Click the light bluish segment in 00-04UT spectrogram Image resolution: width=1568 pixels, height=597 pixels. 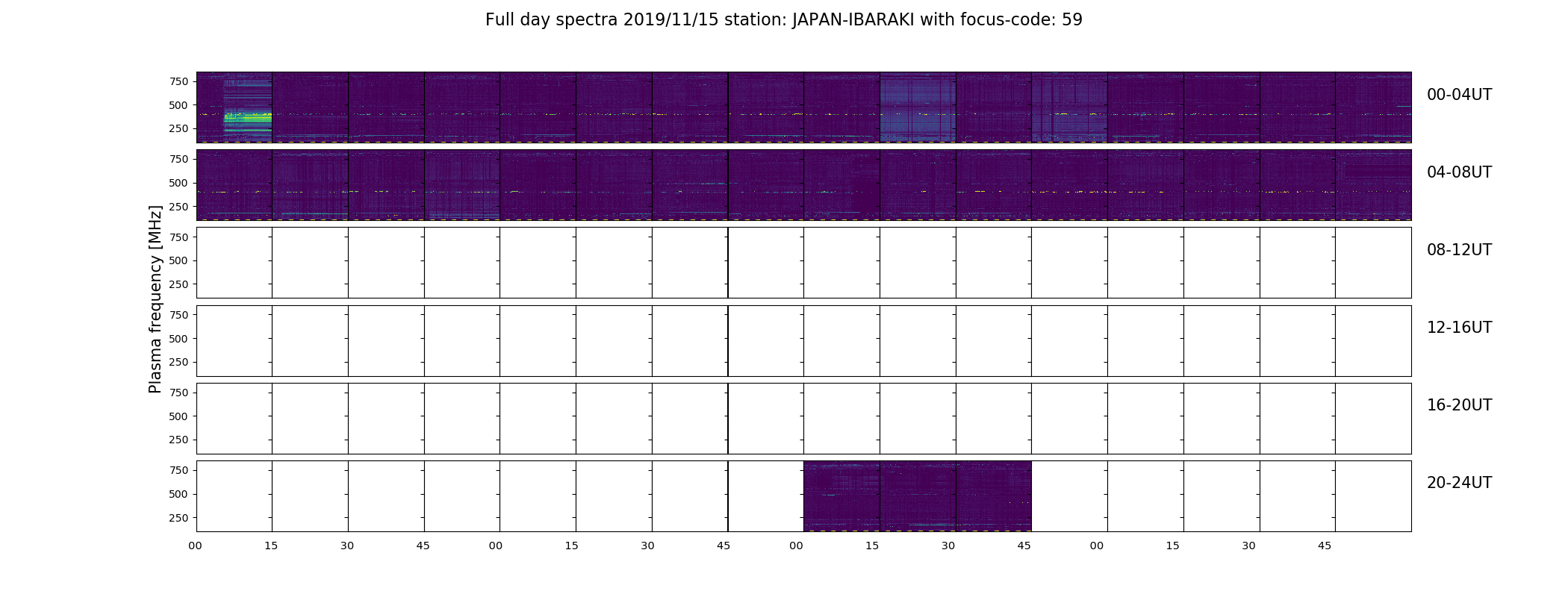[x=918, y=107]
